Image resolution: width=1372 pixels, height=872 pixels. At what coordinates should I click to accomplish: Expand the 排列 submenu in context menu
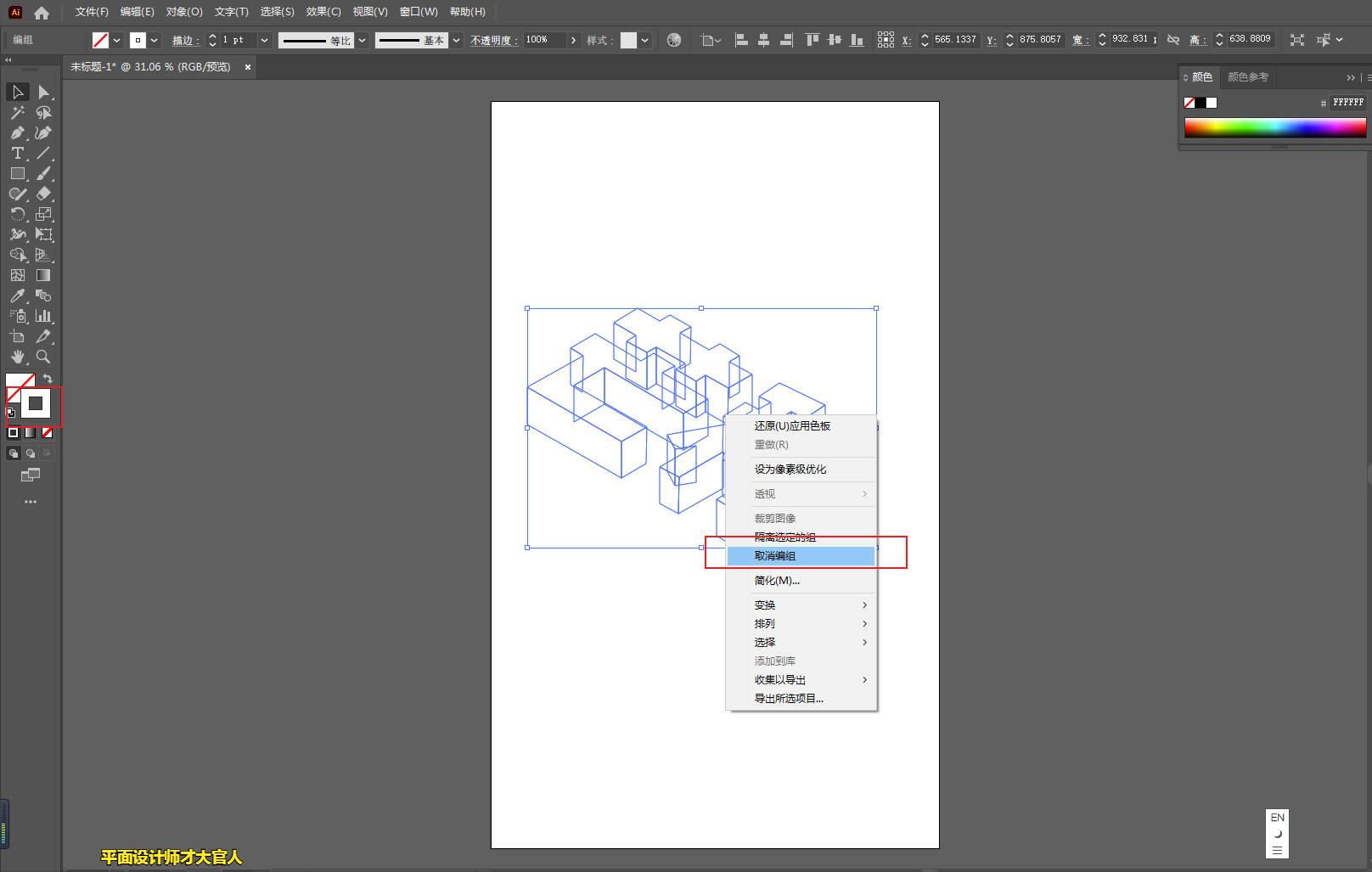pyautogui.click(x=801, y=624)
